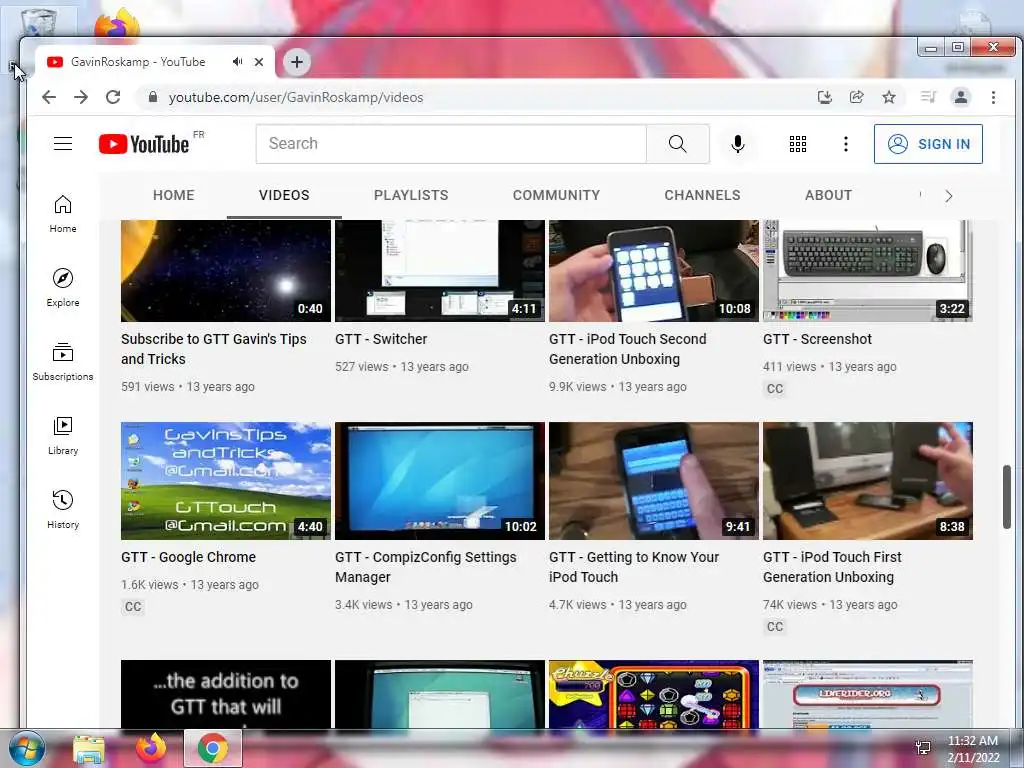Screen dimensions: 1024x768
Task: Click the page vertical scrollbar thumb
Action: pyautogui.click(x=1006, y=496)
